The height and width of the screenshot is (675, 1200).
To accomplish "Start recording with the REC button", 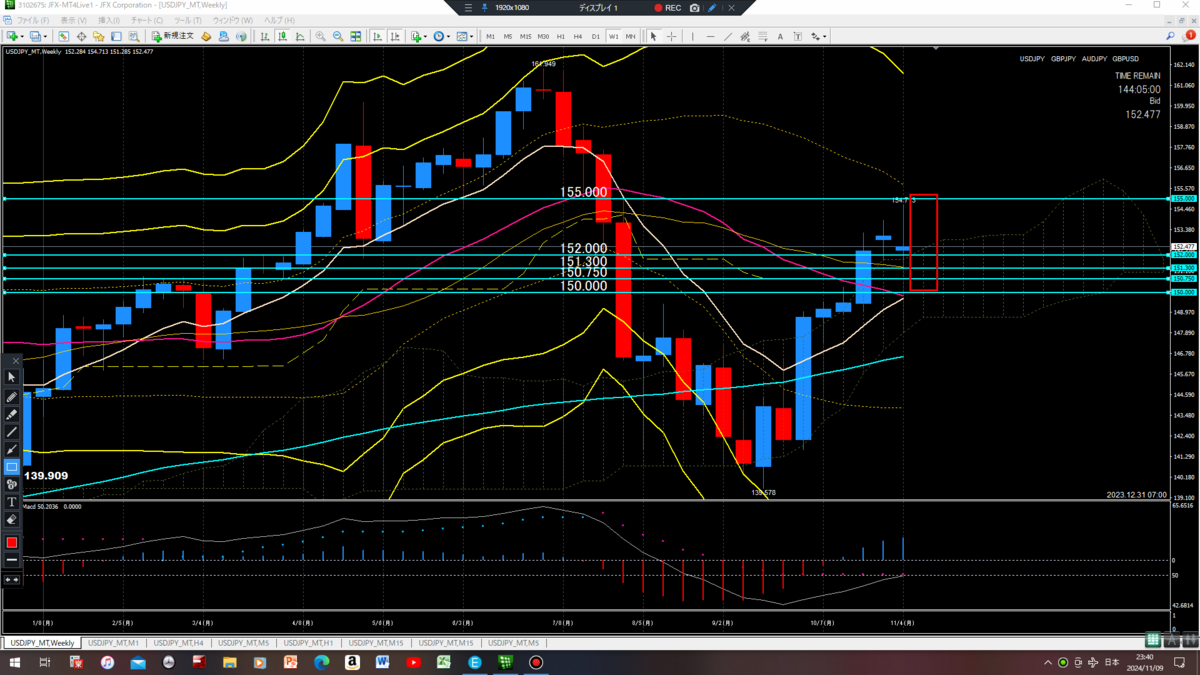I will coord(667,7).
